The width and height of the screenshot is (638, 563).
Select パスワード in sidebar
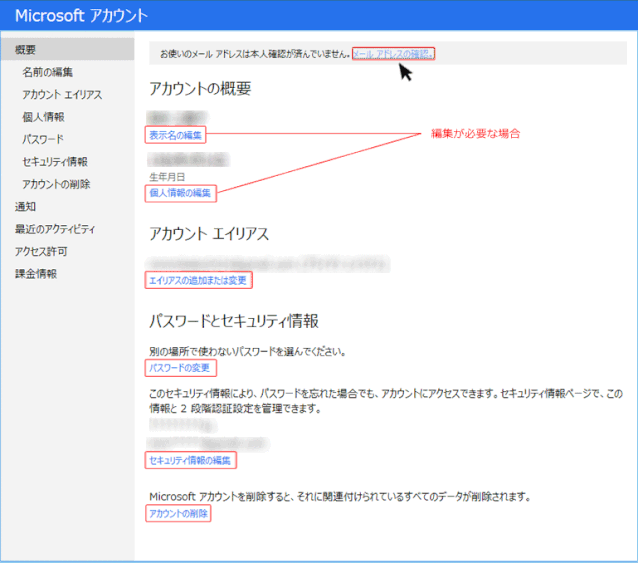43,140
